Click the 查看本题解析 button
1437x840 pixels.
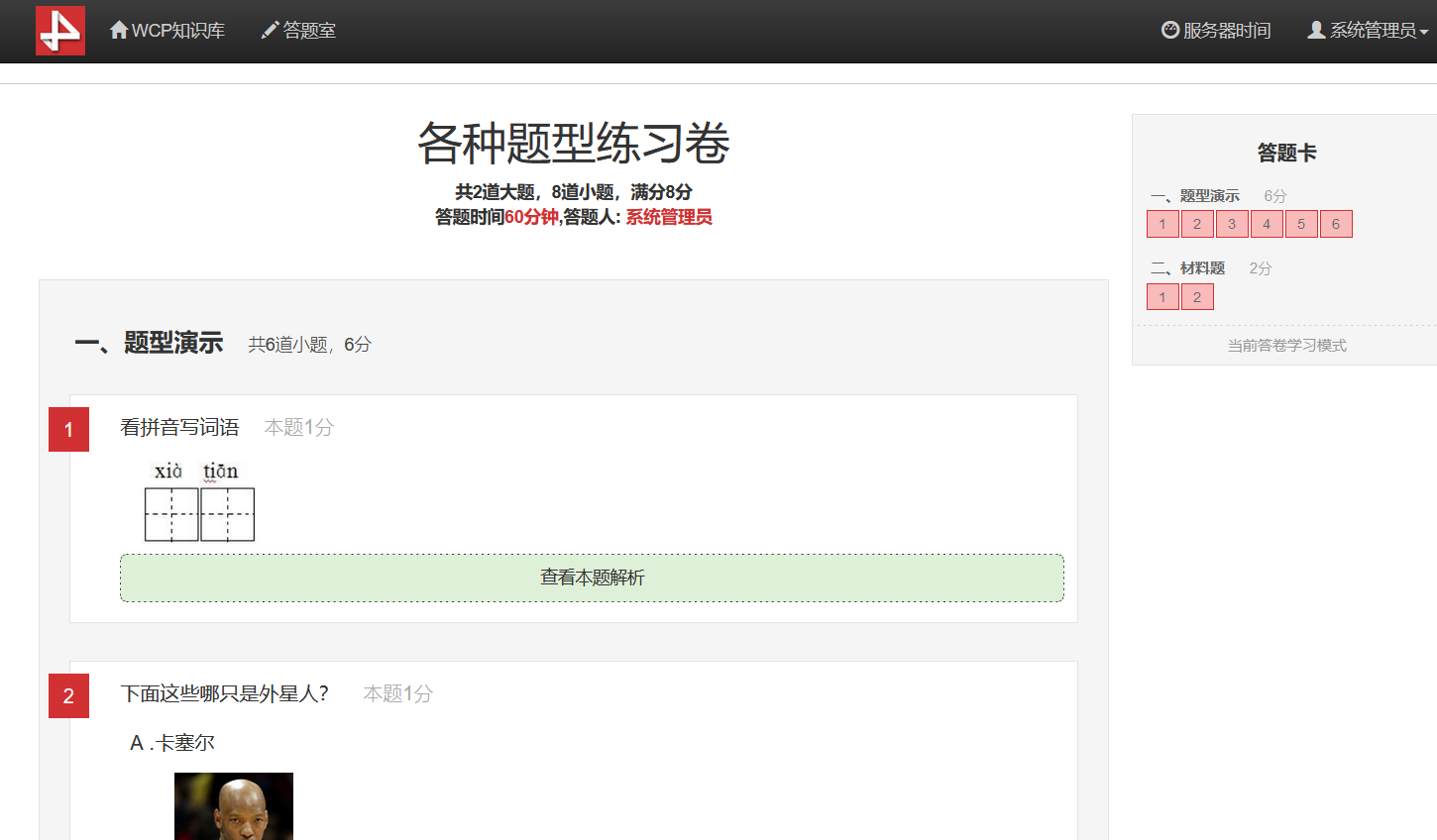[592, 577]
